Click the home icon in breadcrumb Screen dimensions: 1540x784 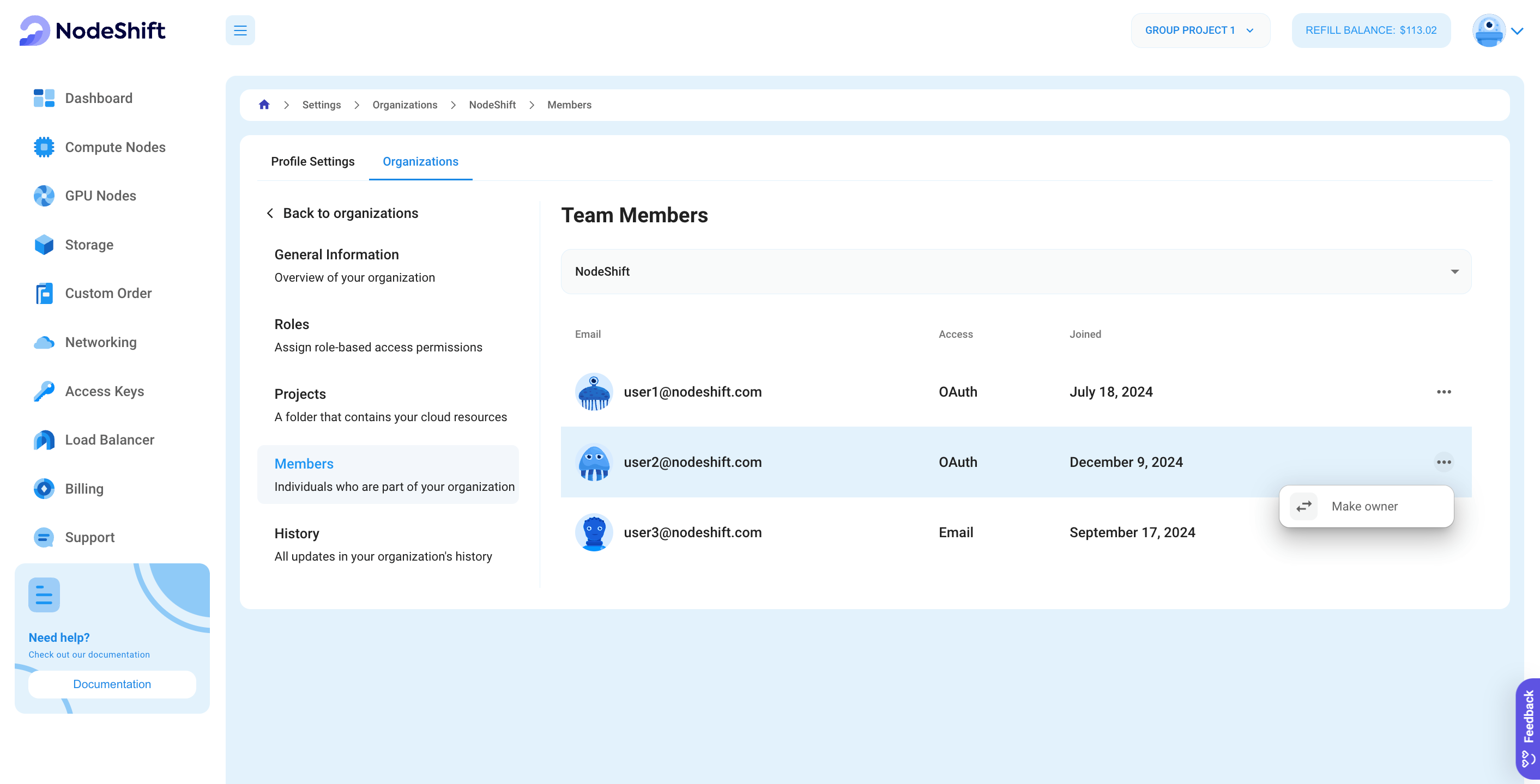[x=264, y=105]
